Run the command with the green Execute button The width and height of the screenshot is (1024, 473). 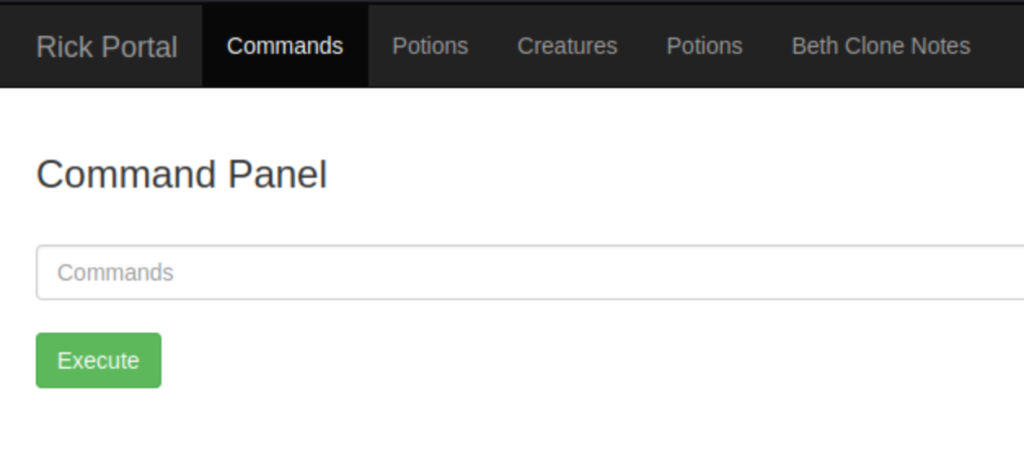pyautogui.click(x=99, y=361)
